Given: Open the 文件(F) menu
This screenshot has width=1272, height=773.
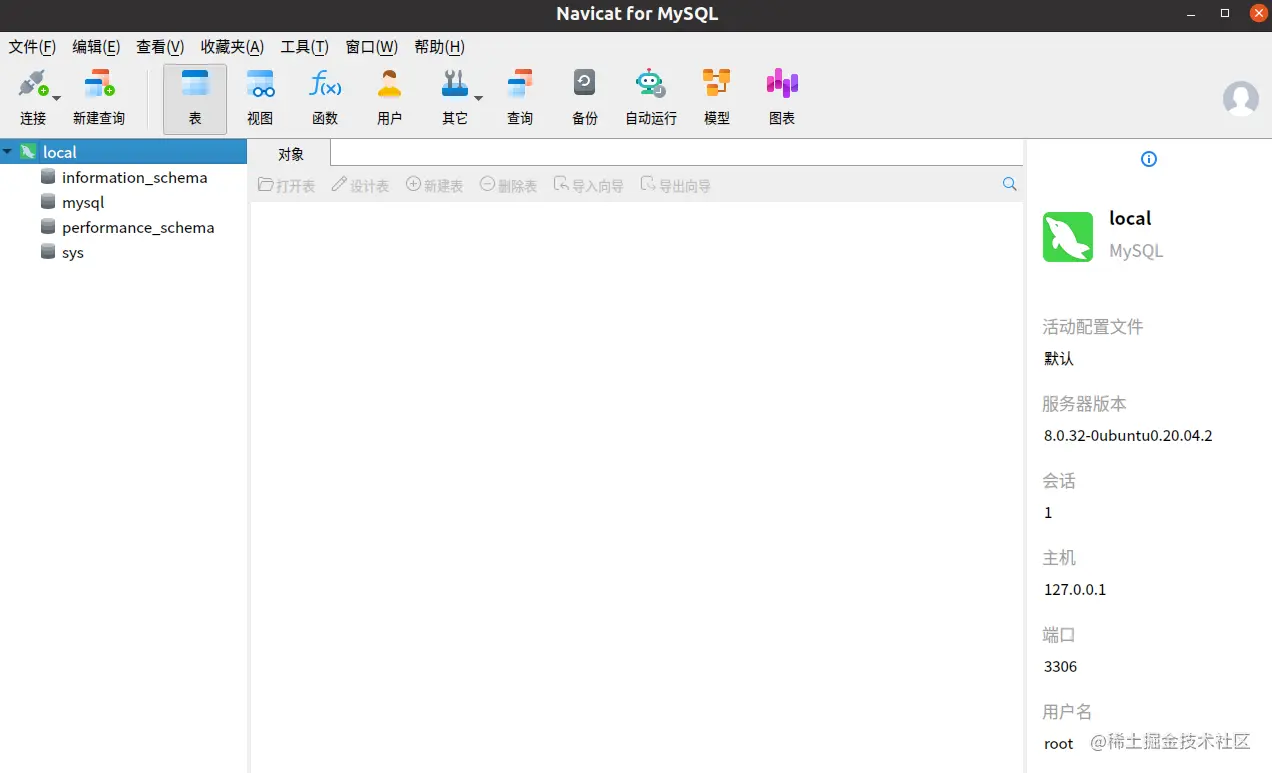Looking at the screenshot, I should click(x=32, y=47).
